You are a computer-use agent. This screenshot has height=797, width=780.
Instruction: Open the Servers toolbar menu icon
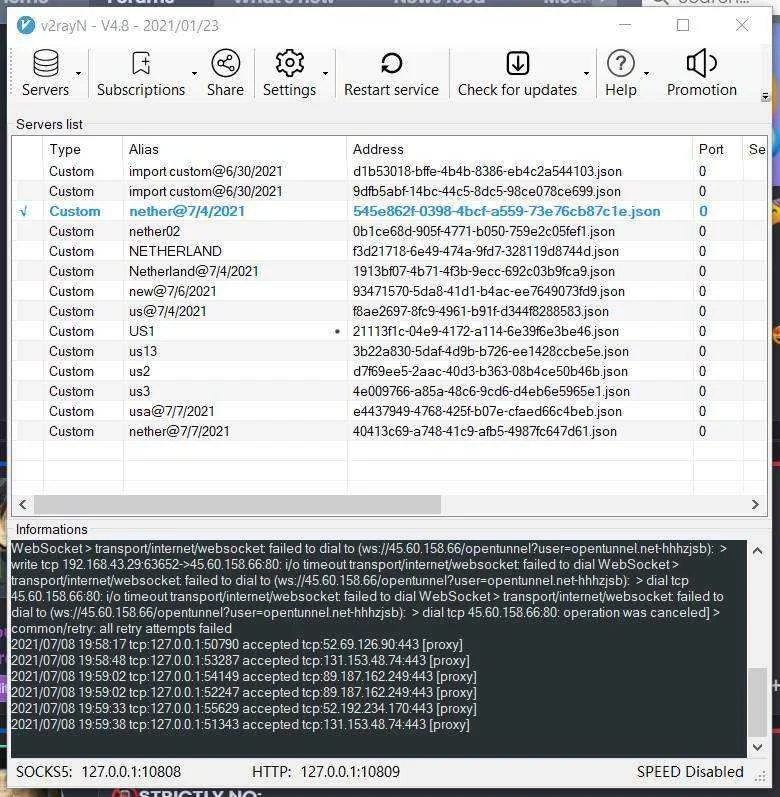(46, 63)
